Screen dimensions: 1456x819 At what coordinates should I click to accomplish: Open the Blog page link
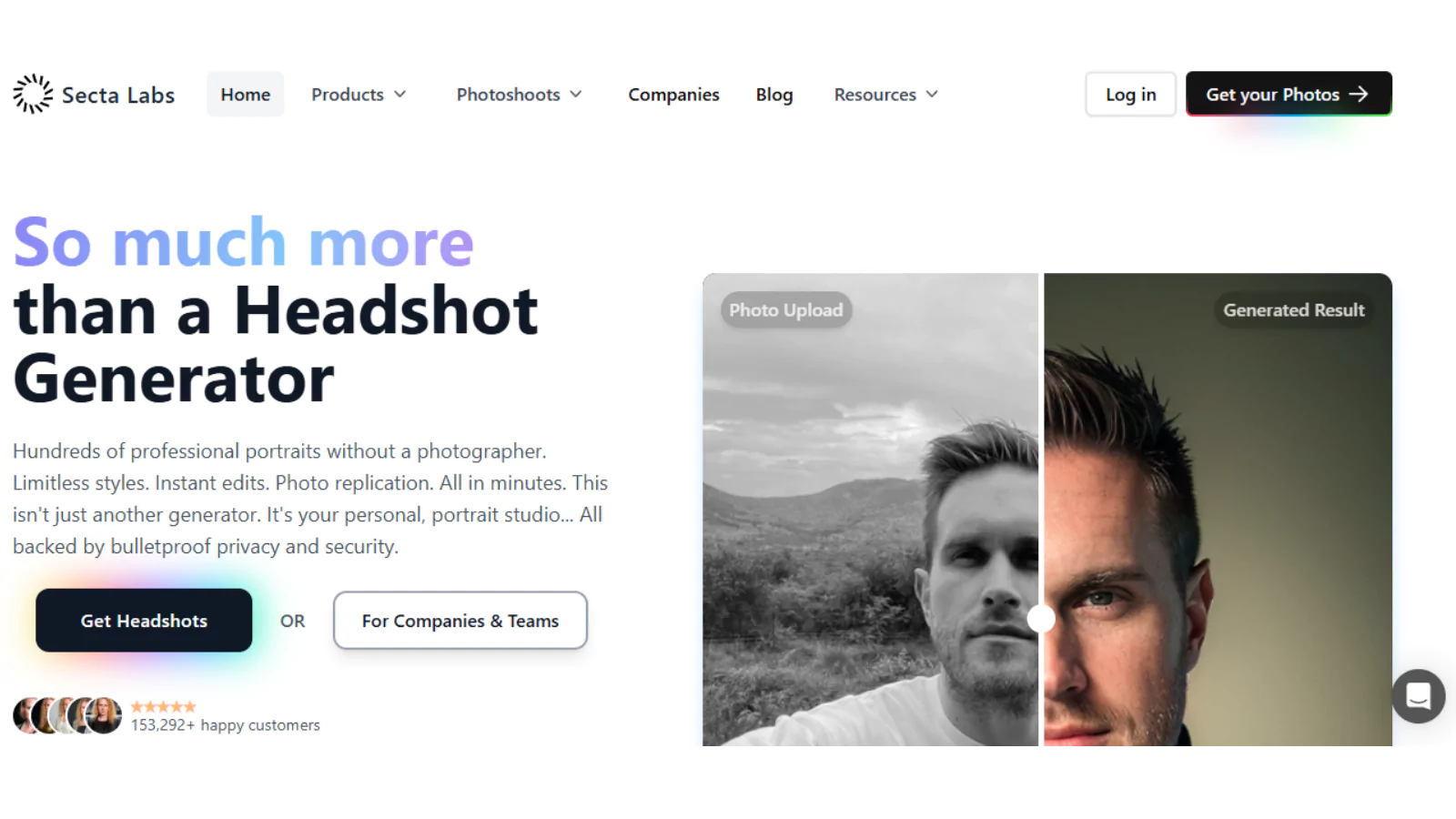774,95
